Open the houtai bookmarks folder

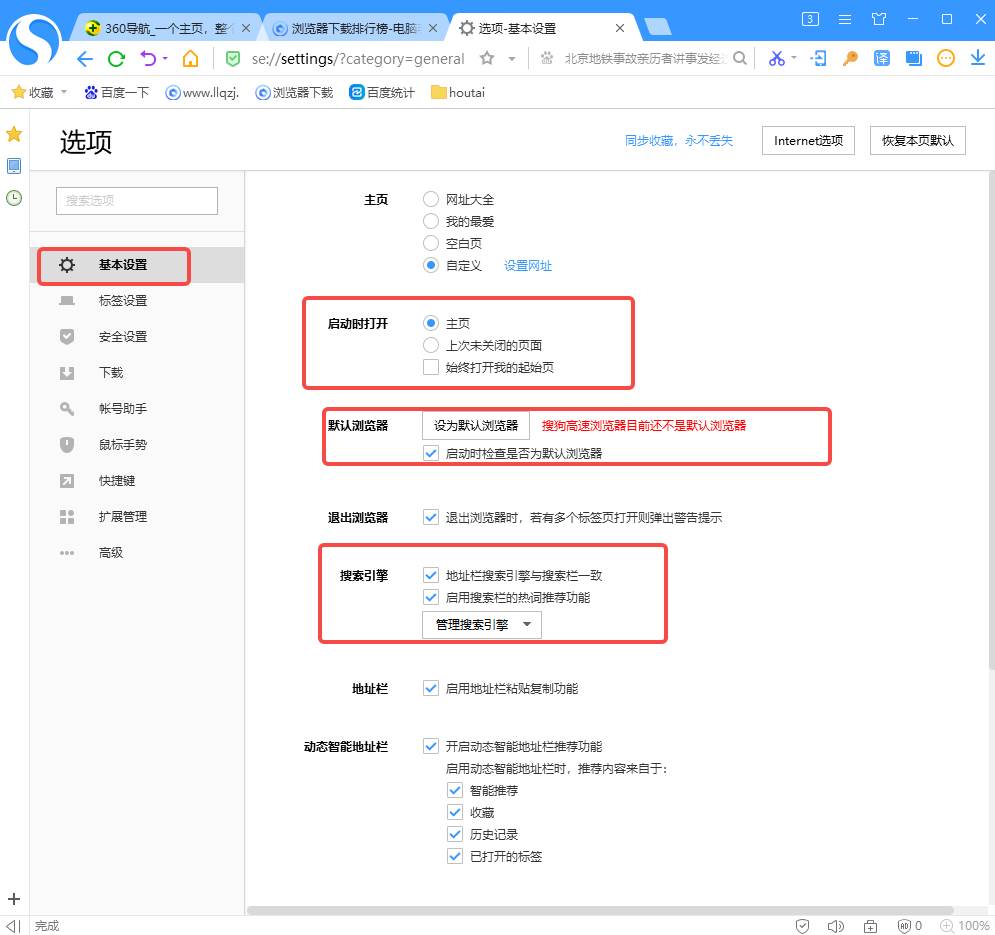(458, 93)
